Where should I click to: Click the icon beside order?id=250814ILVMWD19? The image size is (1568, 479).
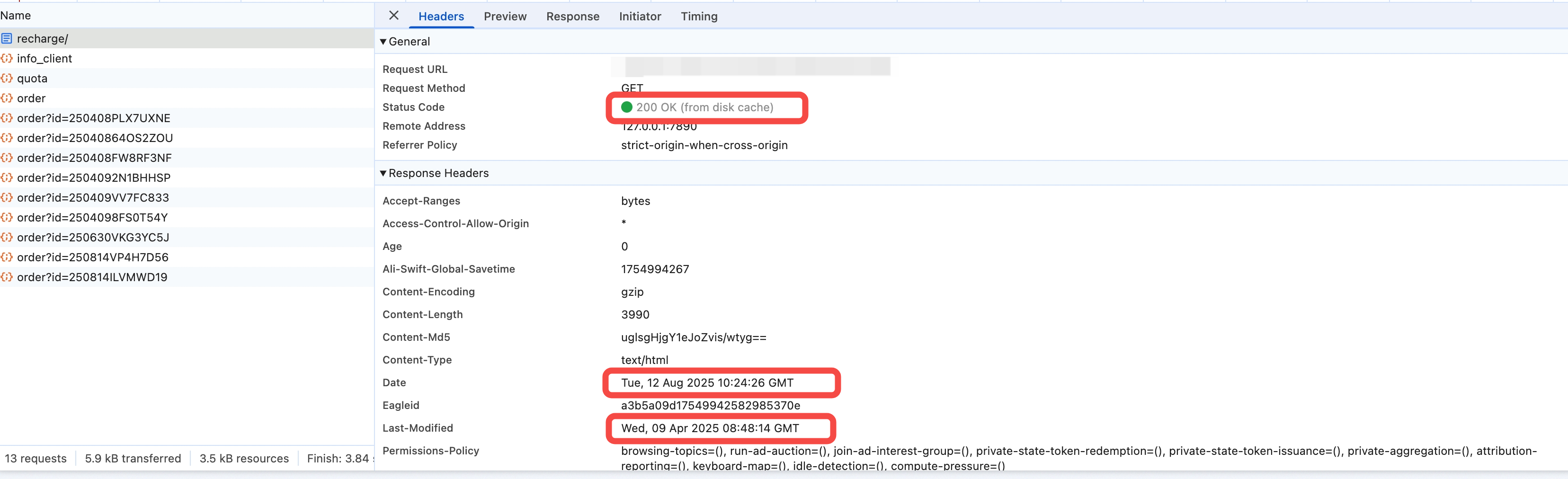coord(7,277)
